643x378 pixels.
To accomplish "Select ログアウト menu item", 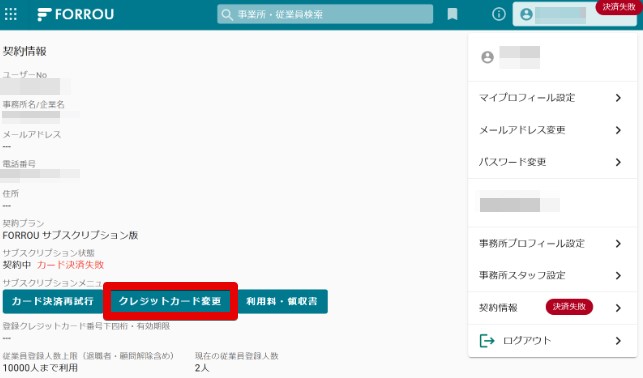I will (552, 340).
